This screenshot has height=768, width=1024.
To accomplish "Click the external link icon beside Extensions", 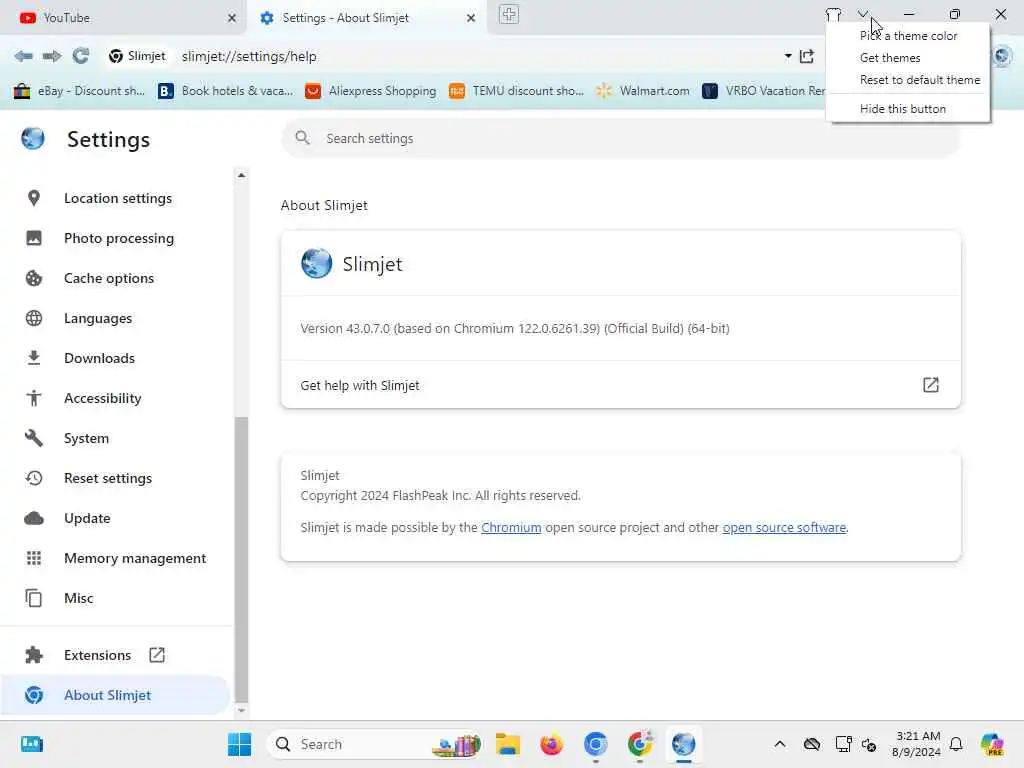I will [157, 655].
